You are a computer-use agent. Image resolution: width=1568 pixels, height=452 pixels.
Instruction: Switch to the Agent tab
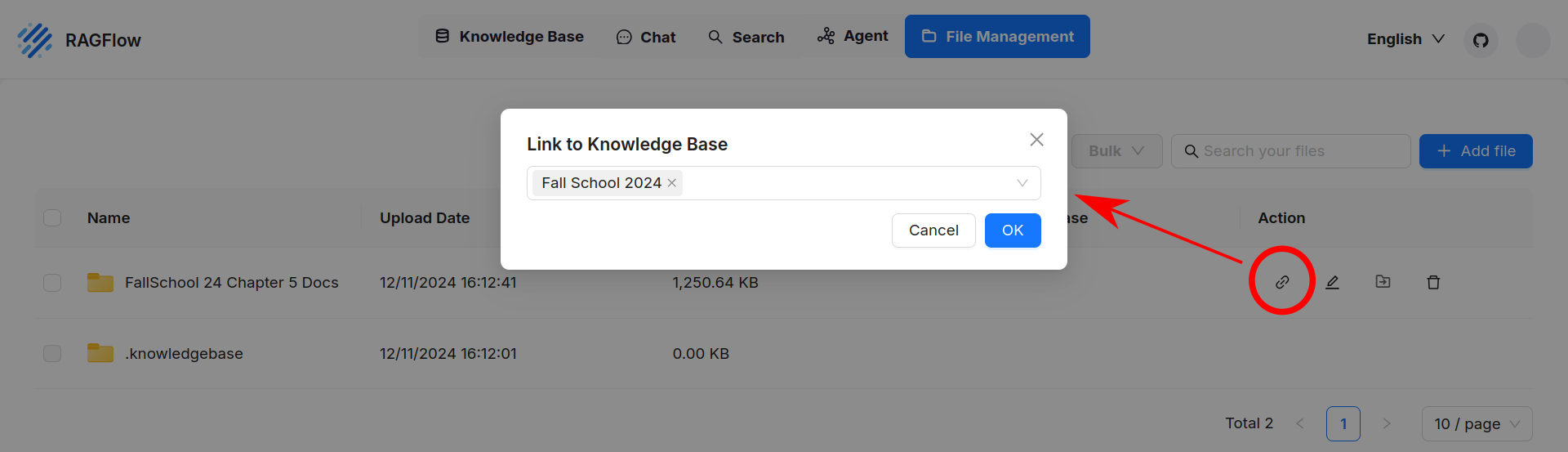click(x=853, y=36)
